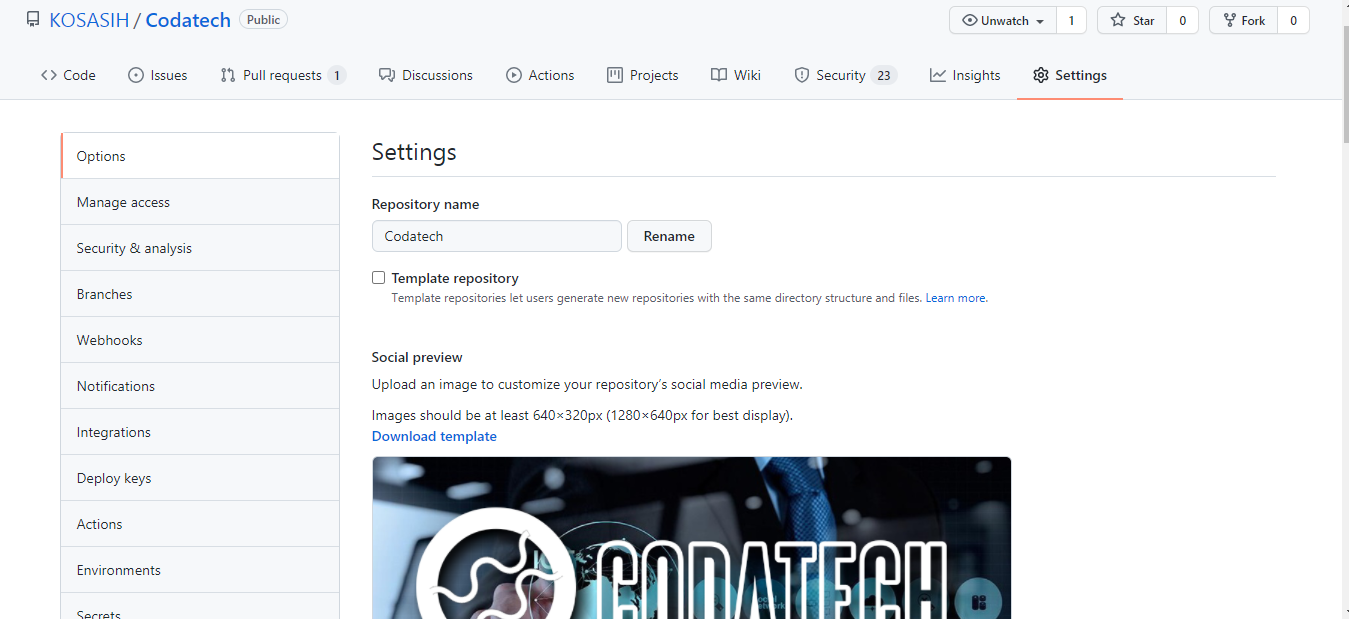Select Options in the settings sidebar

(200, 156)
